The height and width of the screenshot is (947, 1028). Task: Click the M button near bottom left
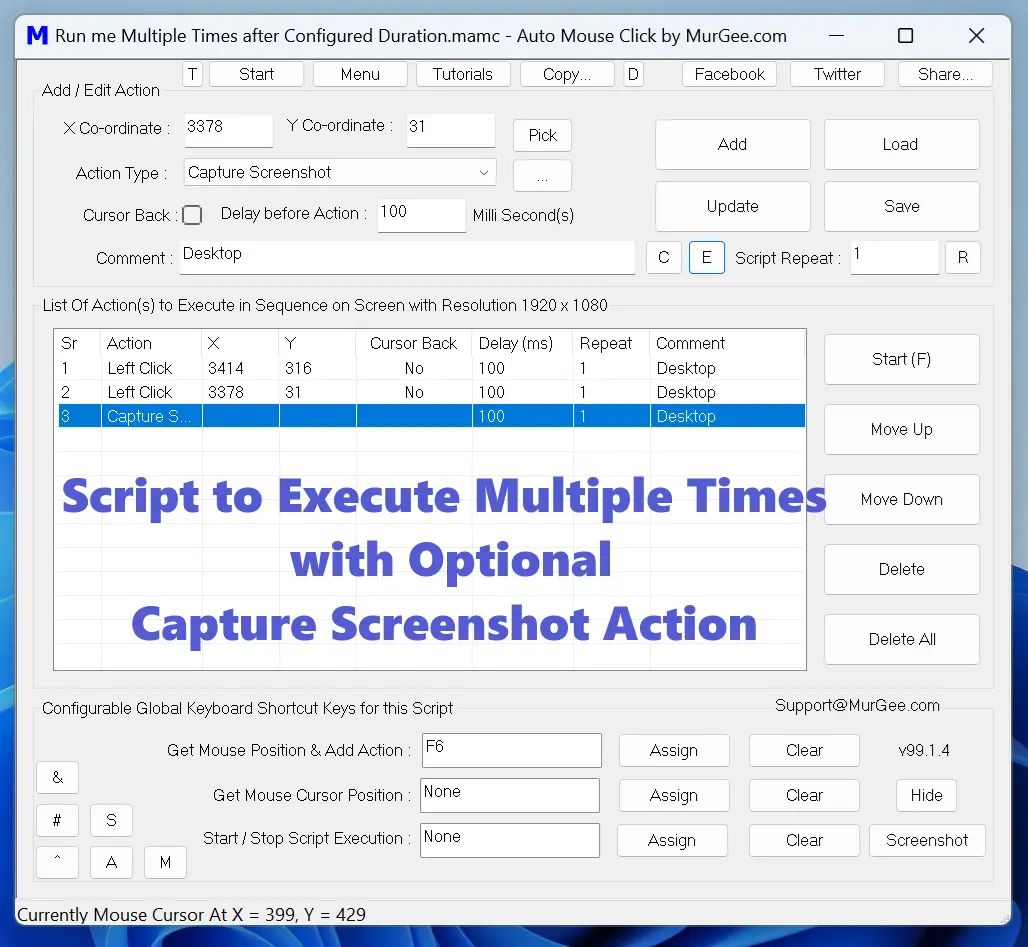click(x=165, y=862)
